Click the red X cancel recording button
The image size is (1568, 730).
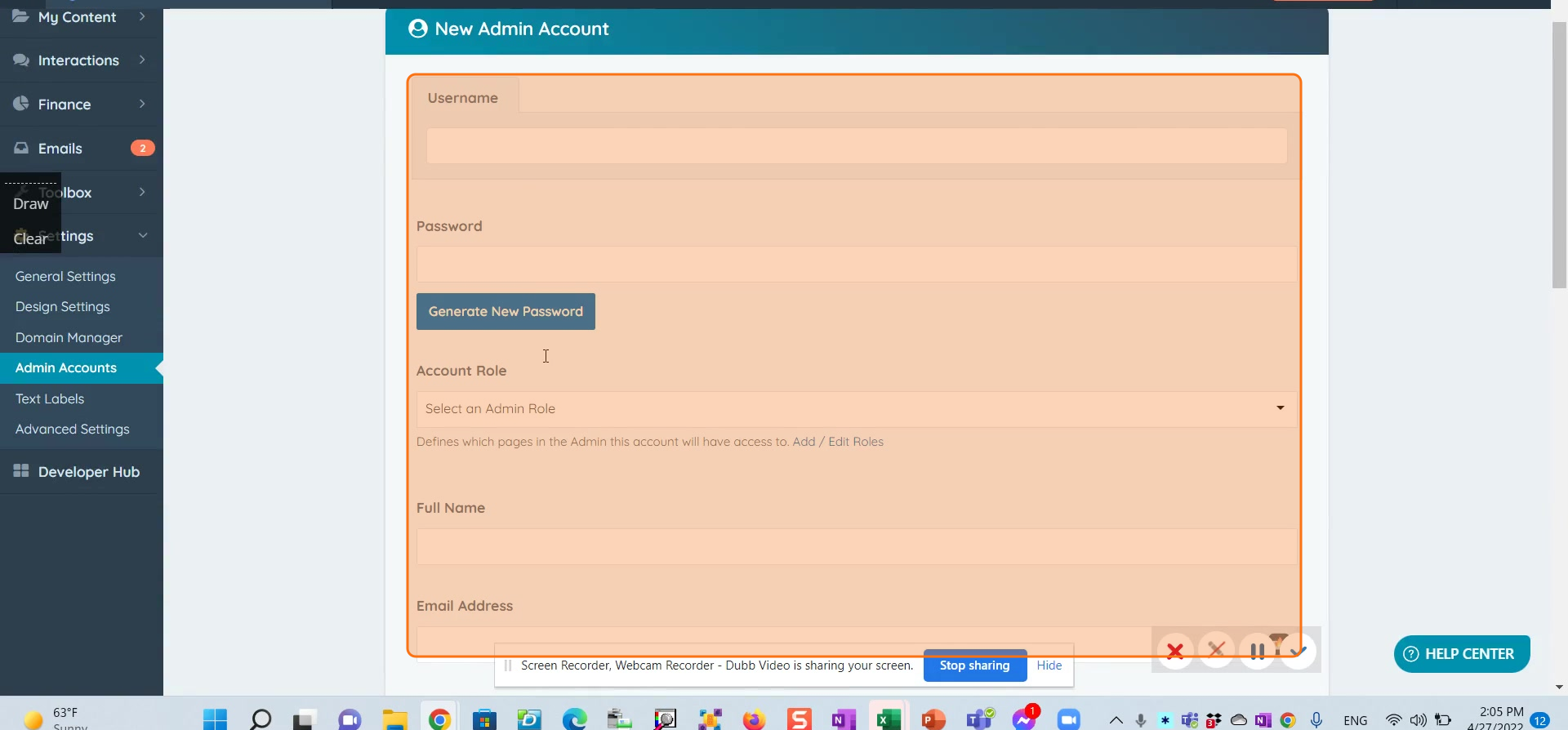[x=1175, y=651]
